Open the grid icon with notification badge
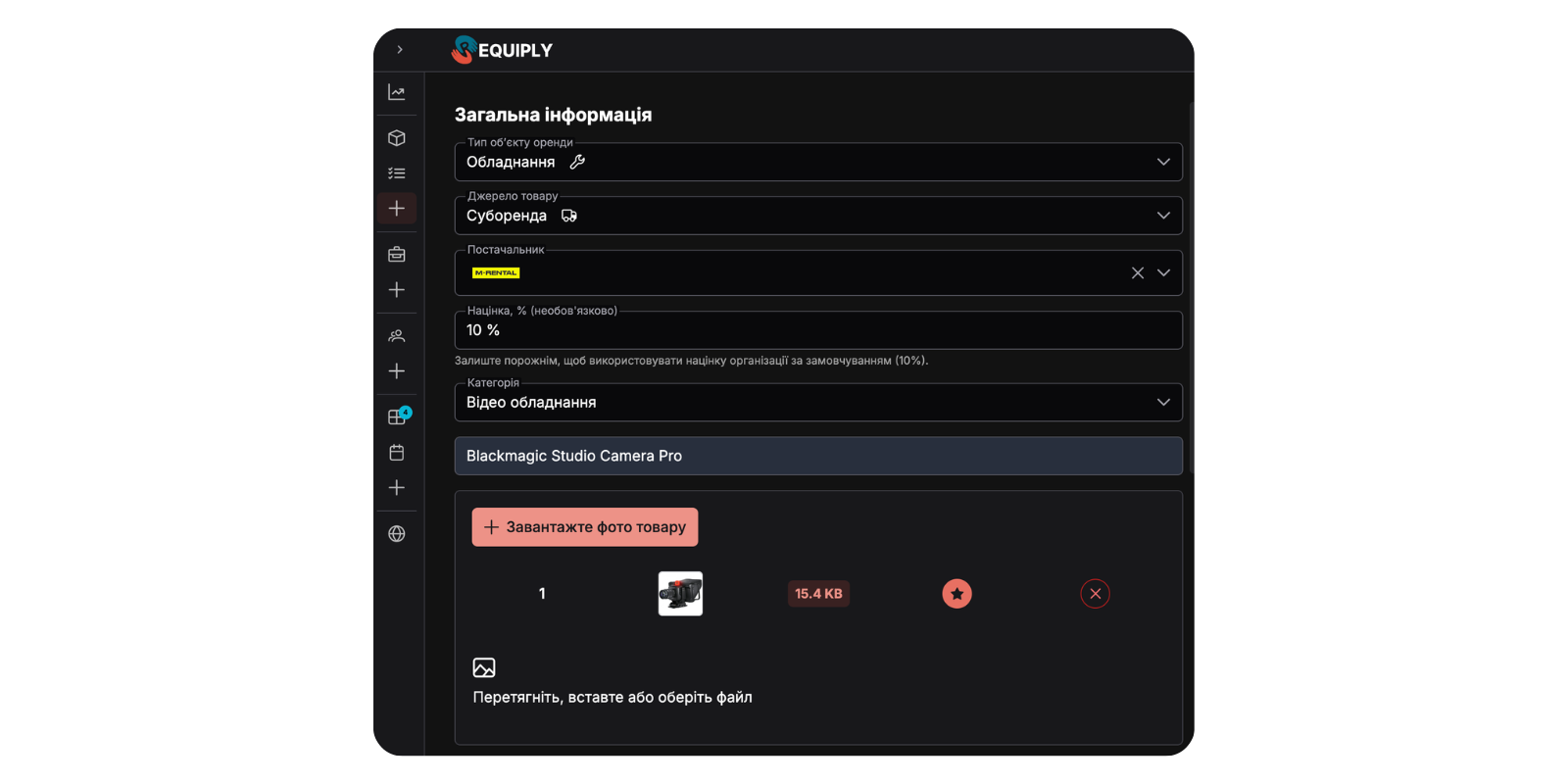 pos(397,416)
